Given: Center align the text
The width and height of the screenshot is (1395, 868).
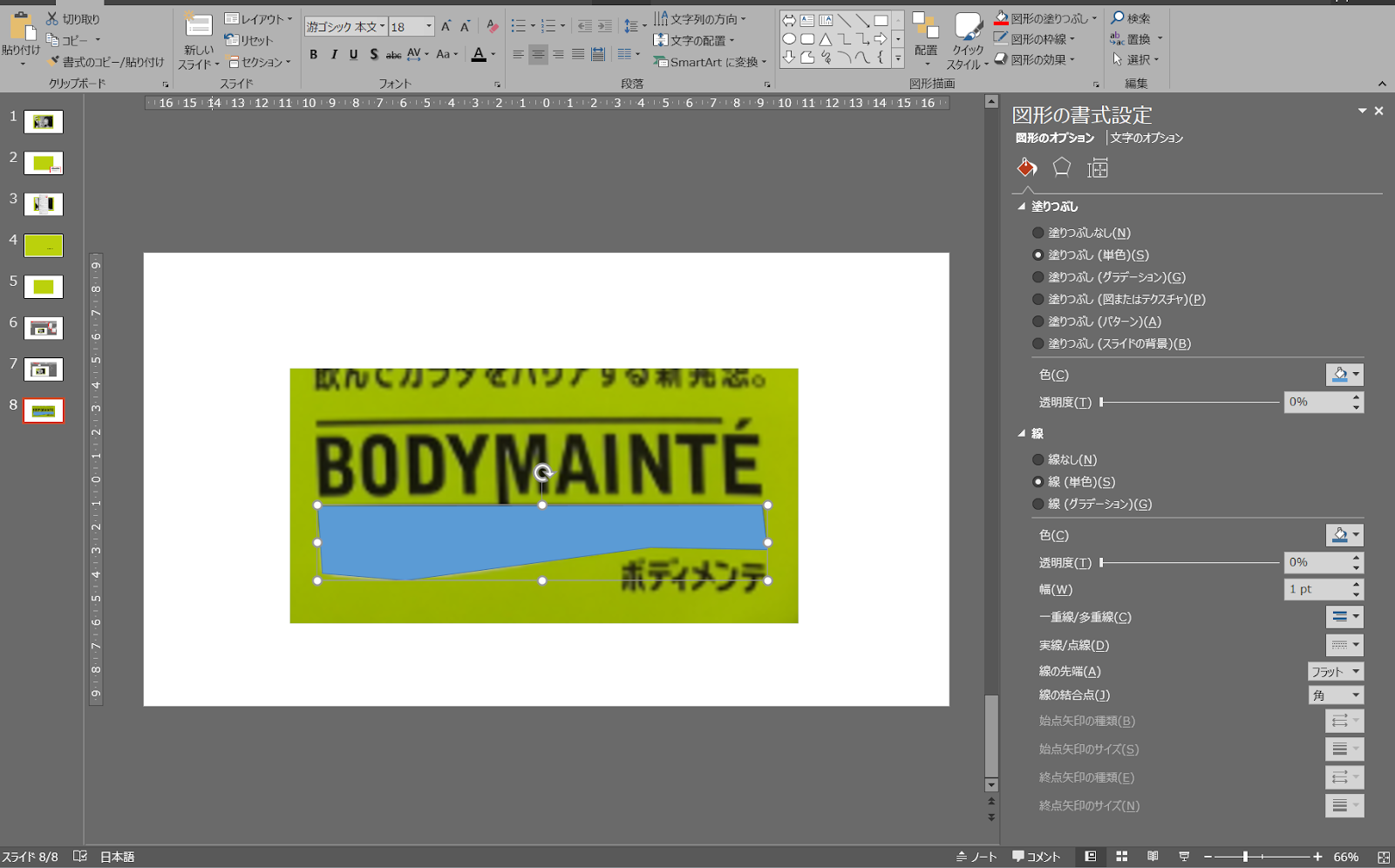Looking at the screenshot, I should click(x=538, y=54).
